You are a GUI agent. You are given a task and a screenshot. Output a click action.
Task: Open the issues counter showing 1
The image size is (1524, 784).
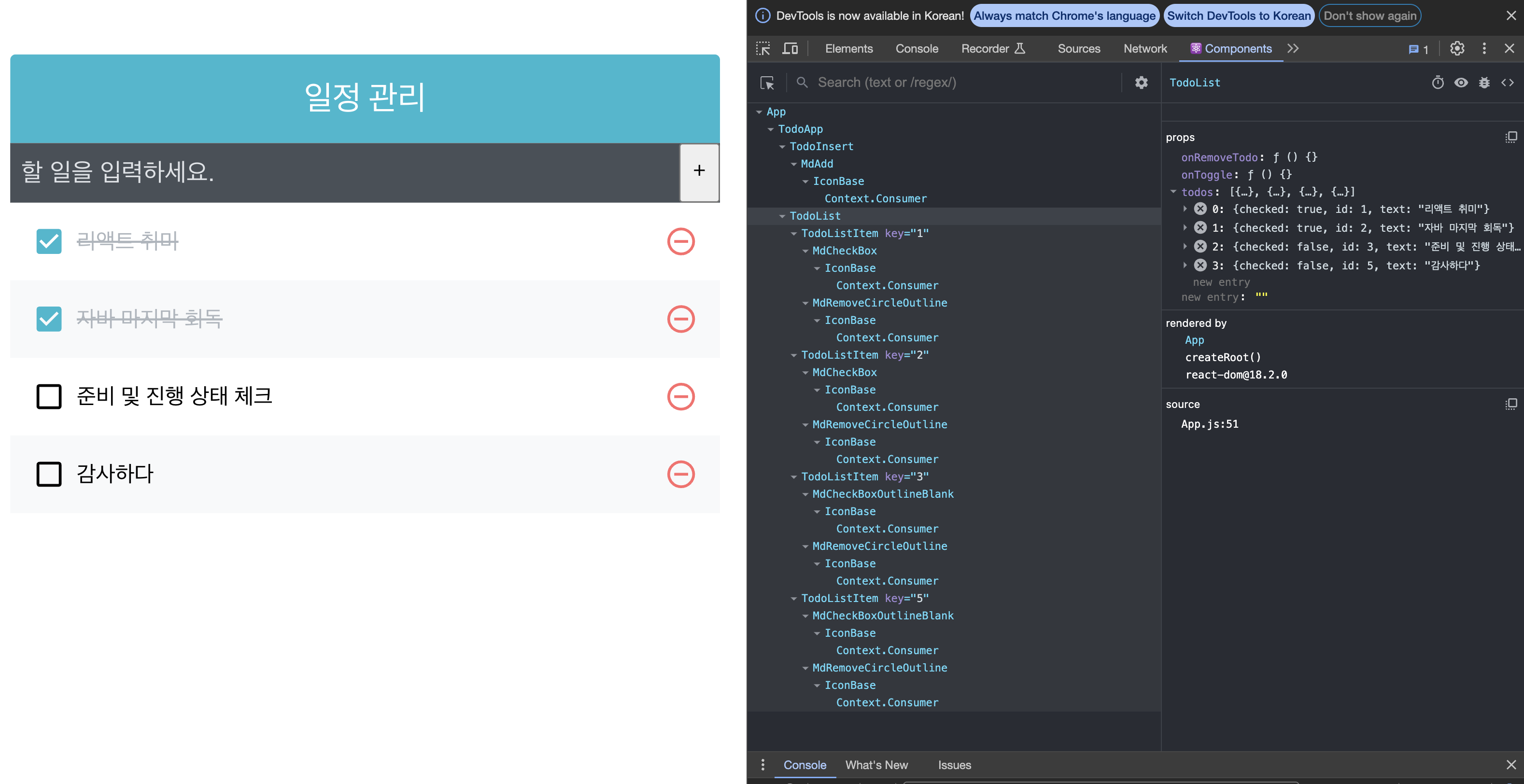[1419, 49]
